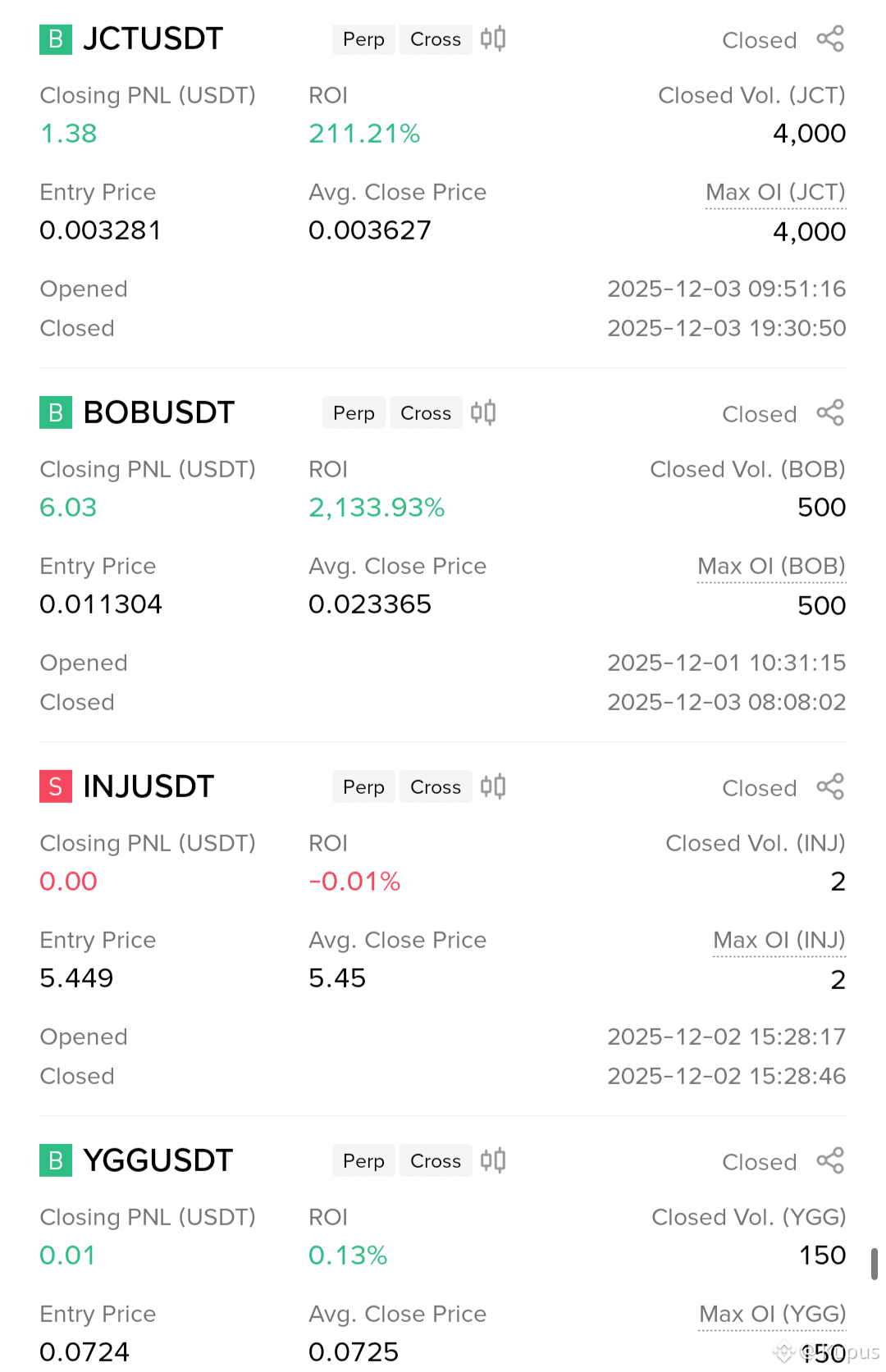
Task: Tap the Max OI (INJ) tooltip label
Action: point(779,941)
